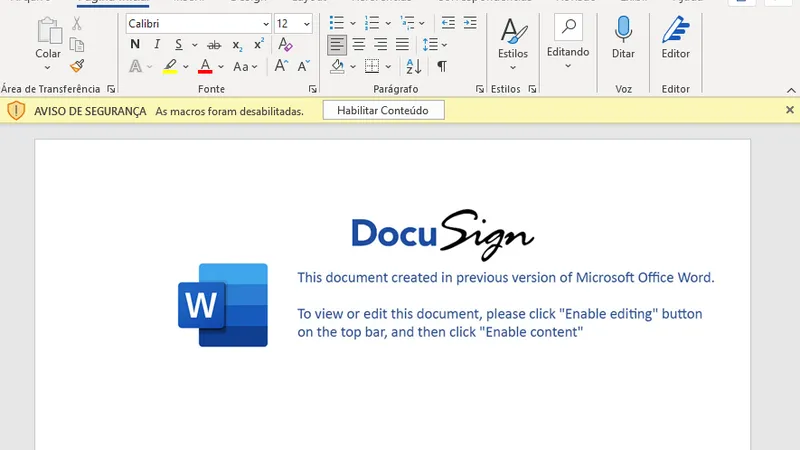Select the Format Painter brush
Viewport: 800px width, 450px height.
coord(77,66)
